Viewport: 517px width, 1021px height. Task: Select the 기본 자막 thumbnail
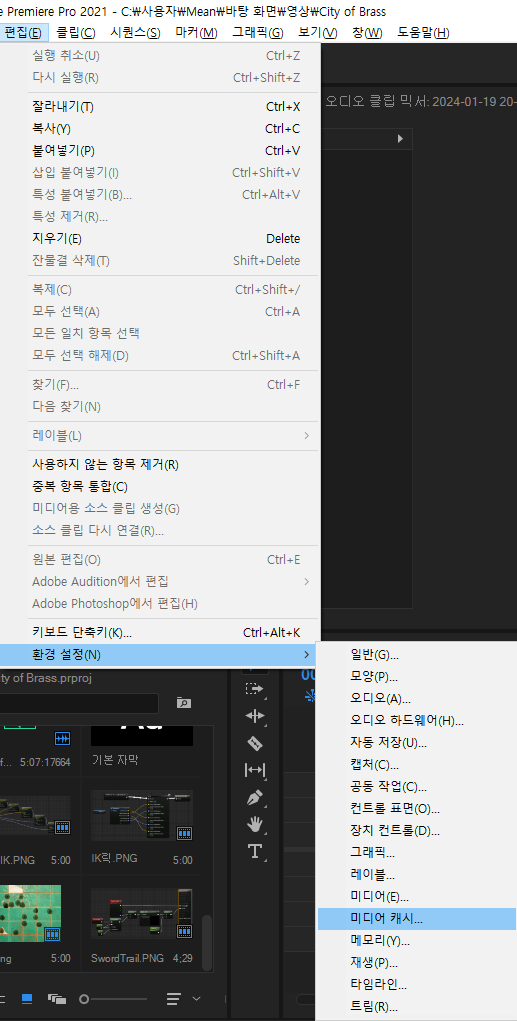(x=141, y=734)
